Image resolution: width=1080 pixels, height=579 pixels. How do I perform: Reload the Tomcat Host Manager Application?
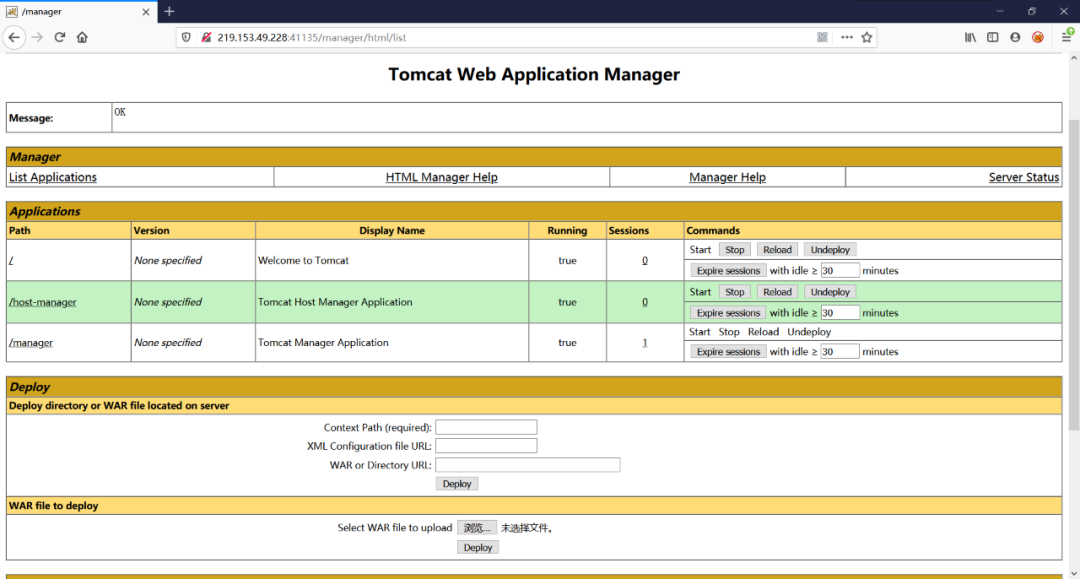tap(777, 292)
